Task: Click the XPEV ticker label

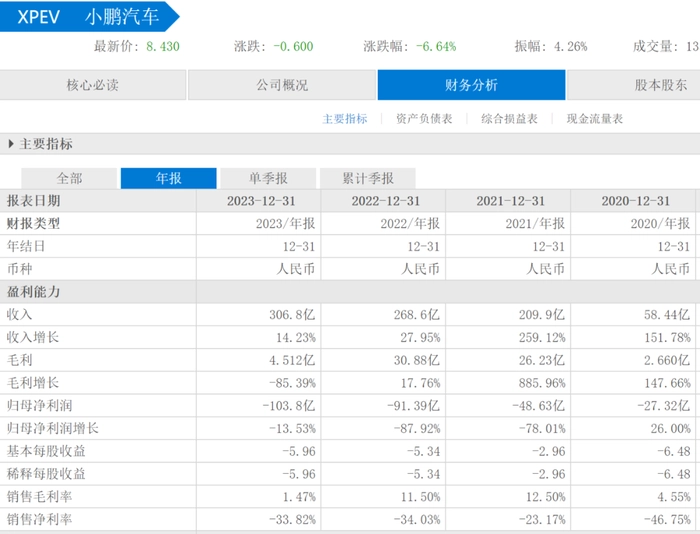Action: [x=39, y=17]
